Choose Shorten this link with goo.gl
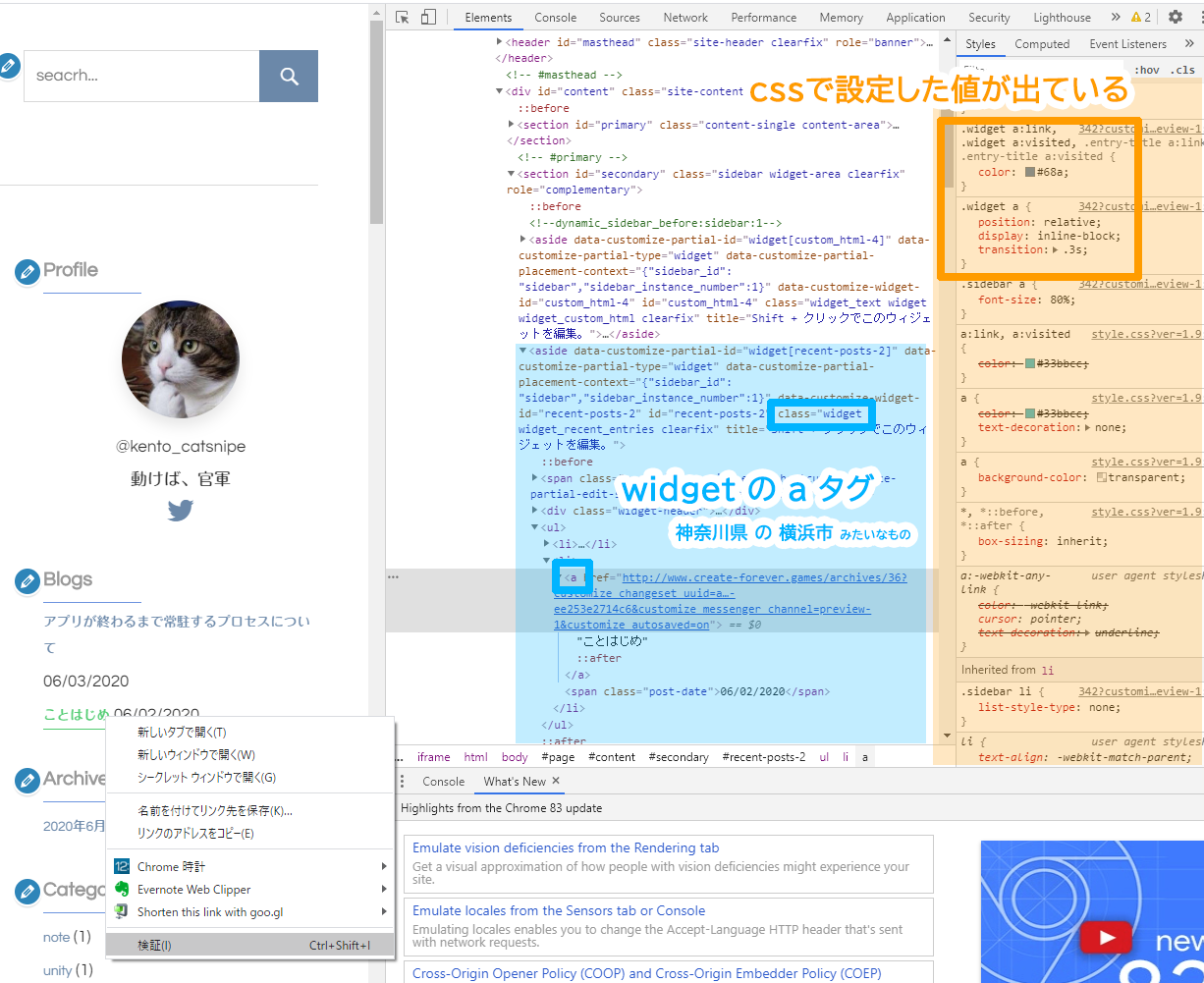The image size is (1204, 983). click(249, 912)
